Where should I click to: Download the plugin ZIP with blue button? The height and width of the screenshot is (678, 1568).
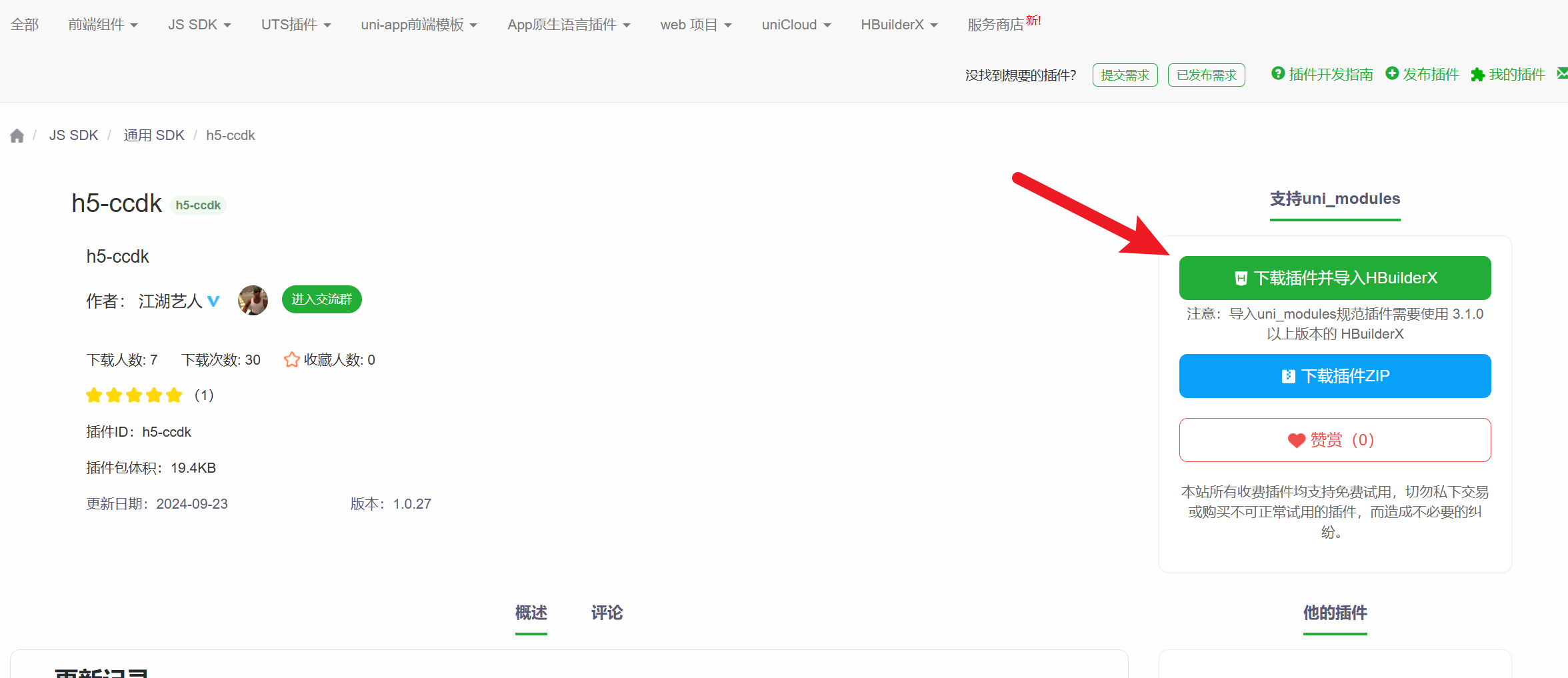point(1335,376)
